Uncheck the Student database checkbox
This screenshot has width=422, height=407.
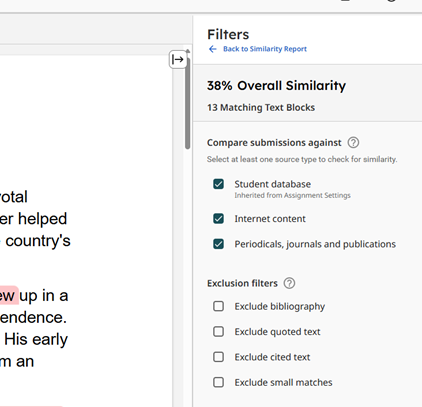tap(219, 184)
